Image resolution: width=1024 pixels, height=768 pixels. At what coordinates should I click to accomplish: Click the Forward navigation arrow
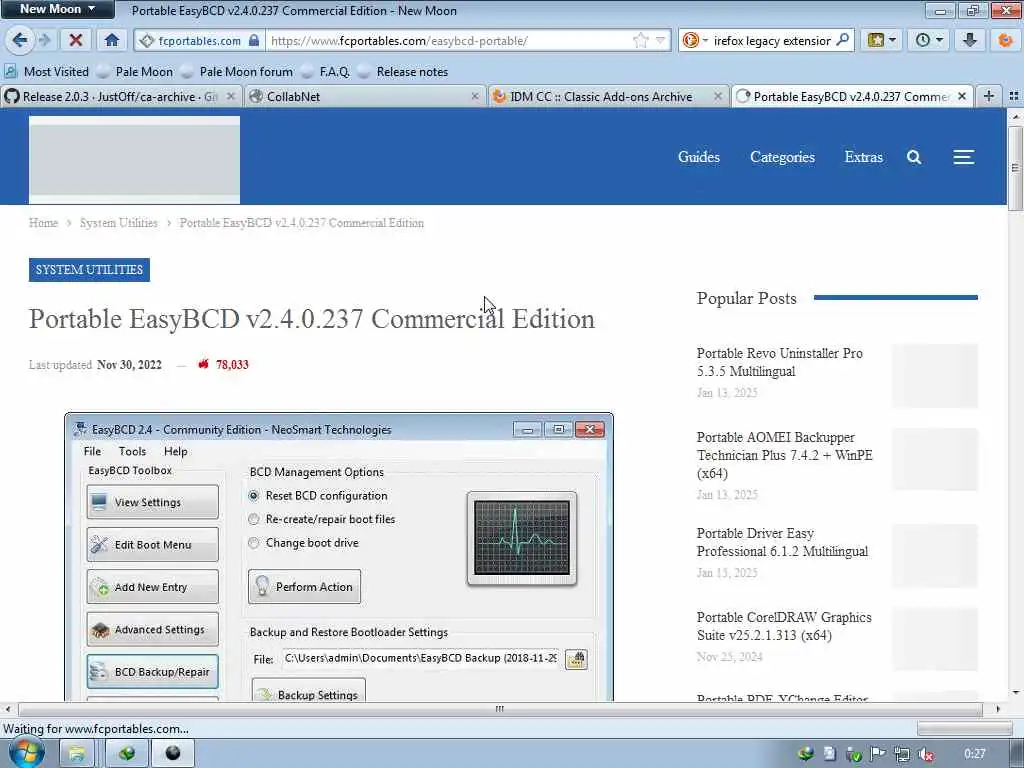point(44,40)
